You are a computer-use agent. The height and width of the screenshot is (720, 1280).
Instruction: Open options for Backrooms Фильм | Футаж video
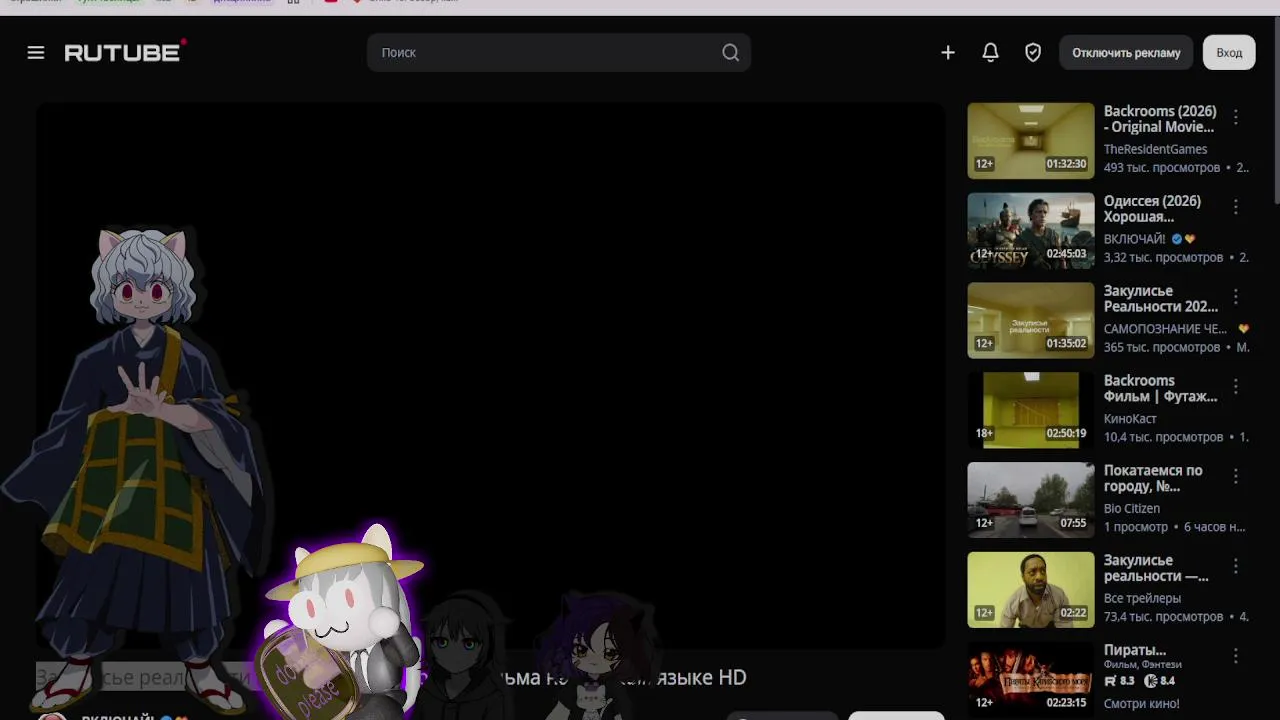[x=1236, y=388]
